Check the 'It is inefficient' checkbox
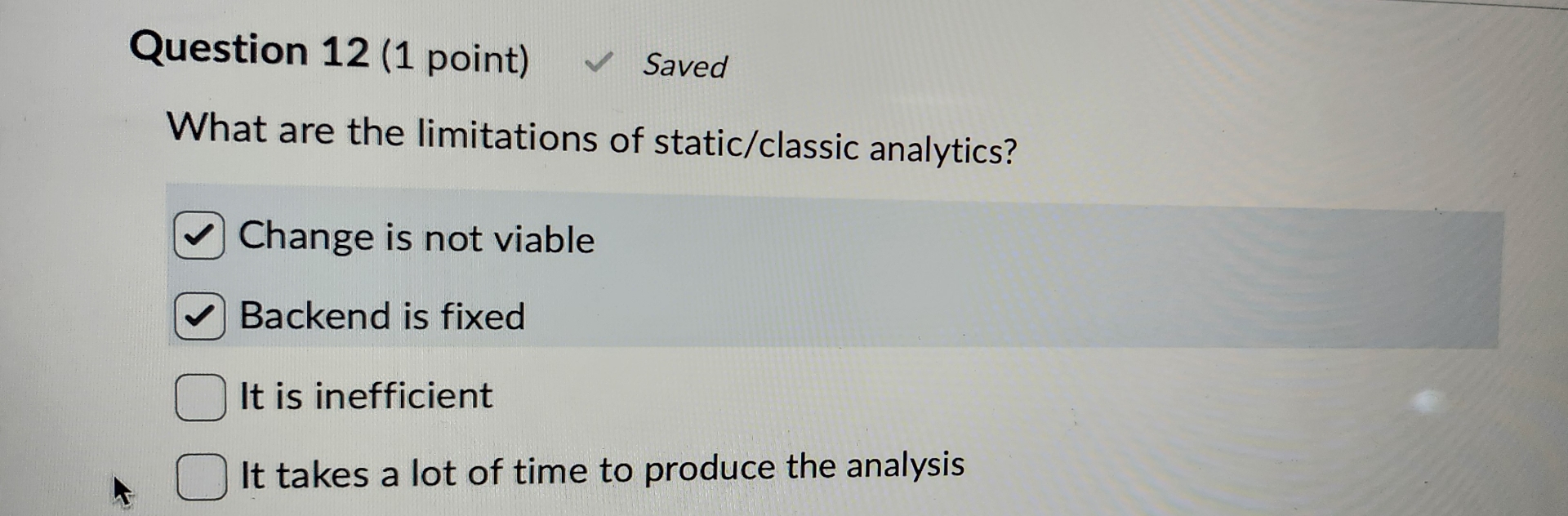1568x516 pixels. click(198, 395)
